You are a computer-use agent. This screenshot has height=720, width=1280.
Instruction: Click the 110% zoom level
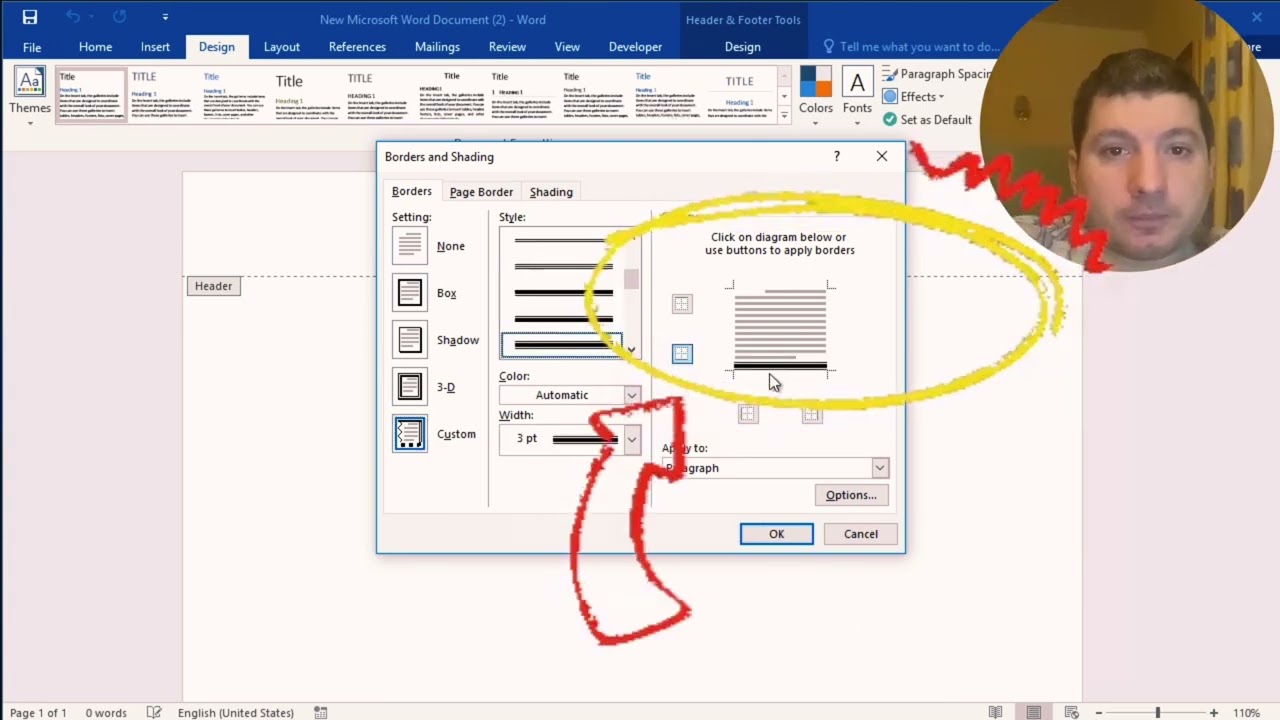tap(1246, 712)
